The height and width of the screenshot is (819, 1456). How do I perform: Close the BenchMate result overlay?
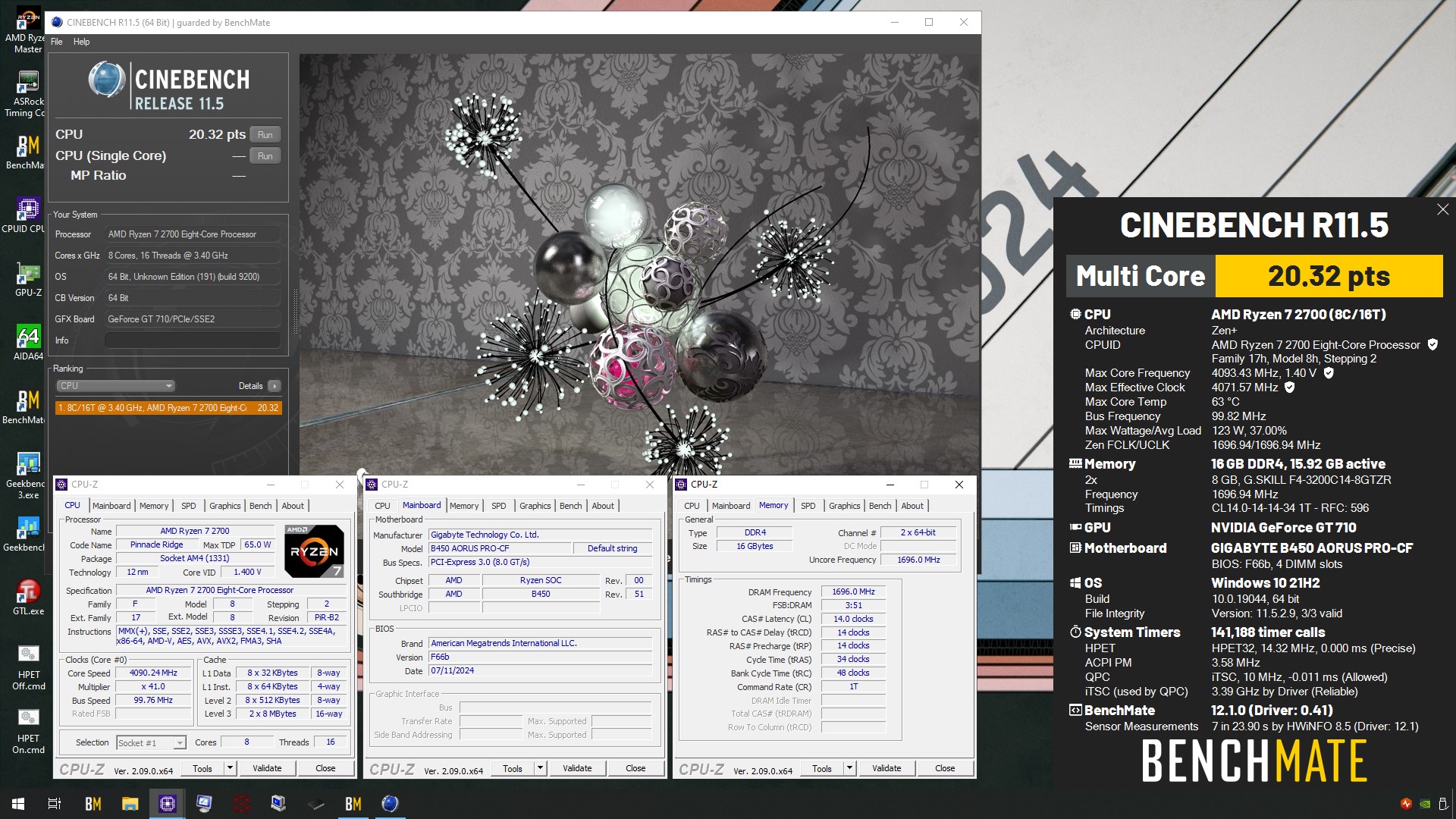[1442, 209]
